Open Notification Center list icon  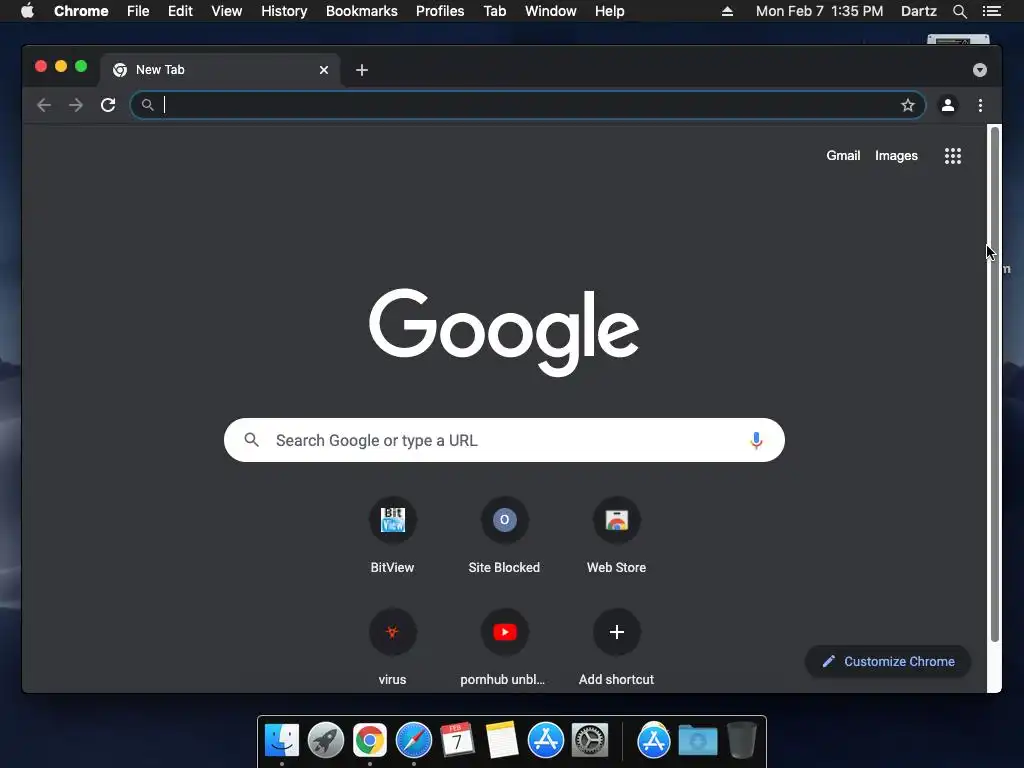tap(991, 11)
